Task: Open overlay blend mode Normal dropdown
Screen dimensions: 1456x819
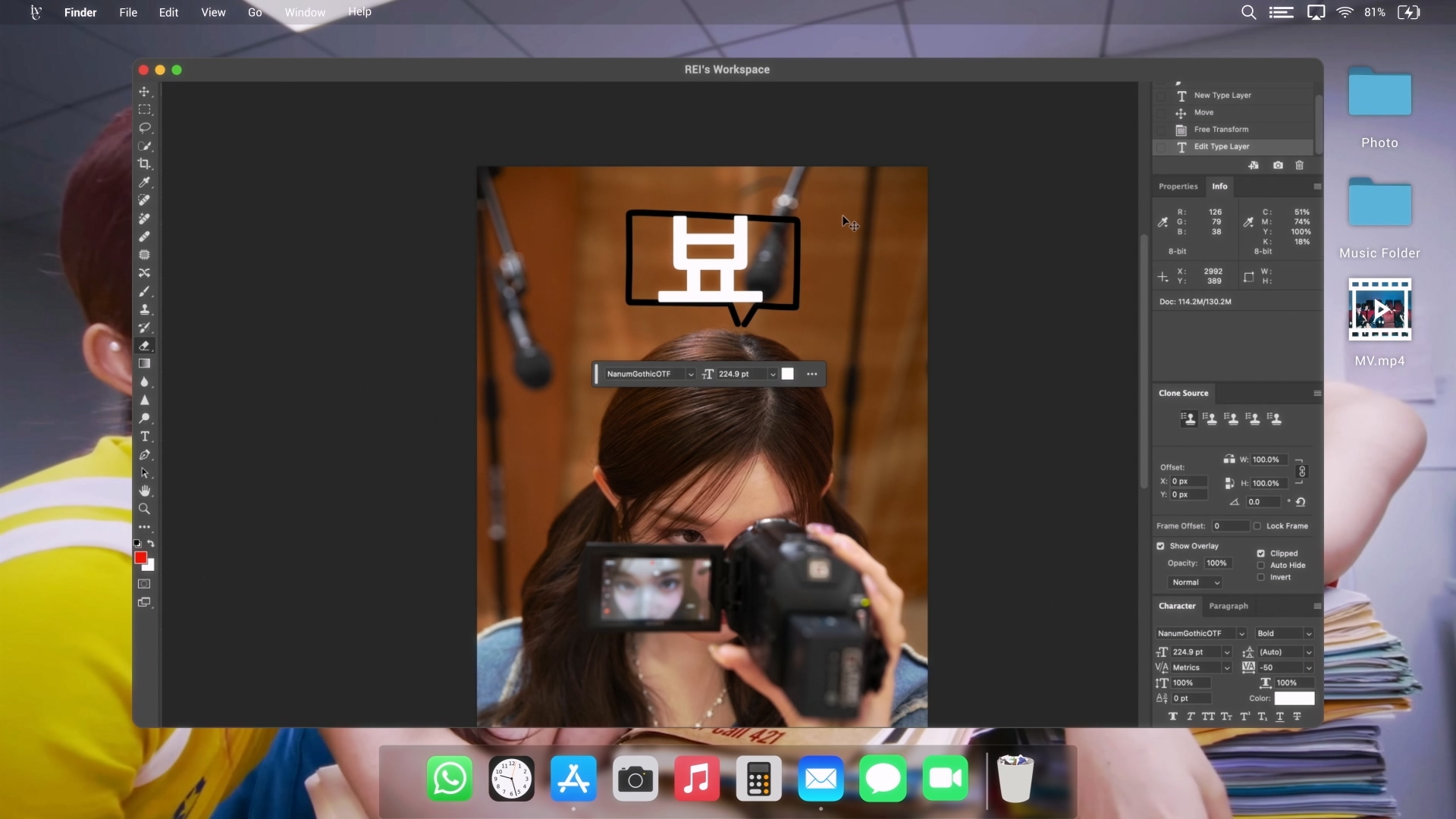Action: [1196, 582]
